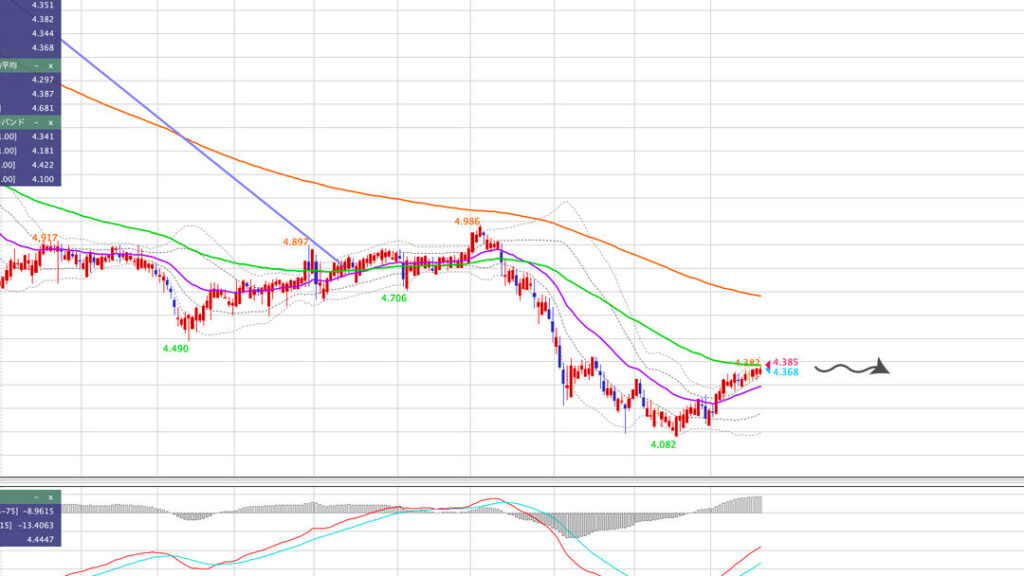Select the 4.082 low price label

[663, 444]
